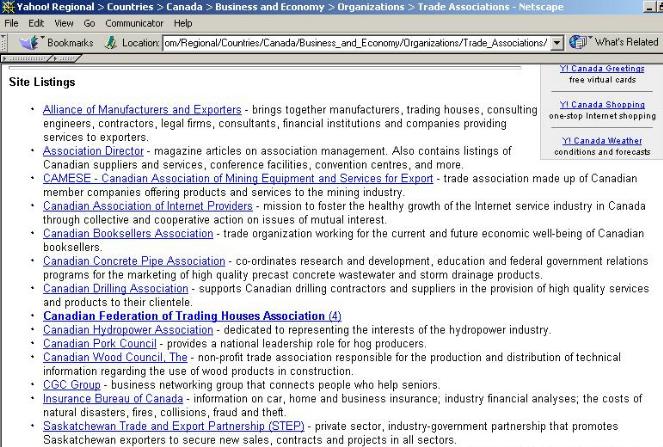Open the Edit menu
Image resolution: width=663 pixels, height=447 pixels.
(x=36, y=23)
